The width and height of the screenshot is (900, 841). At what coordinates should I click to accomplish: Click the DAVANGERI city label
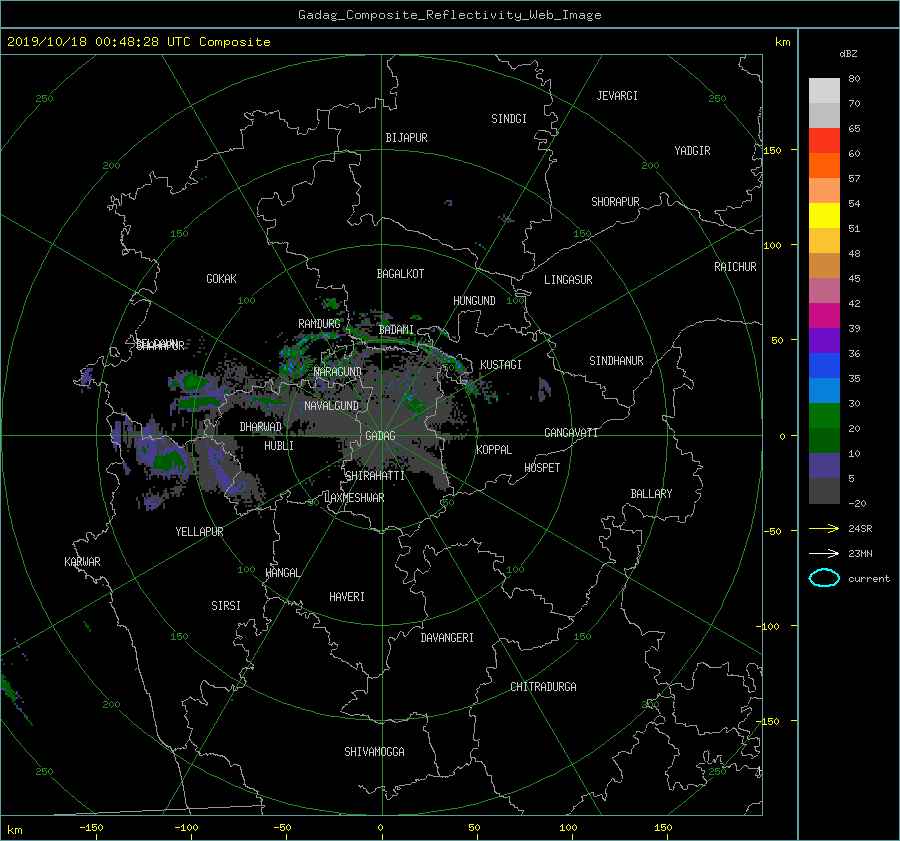[447, 638]
